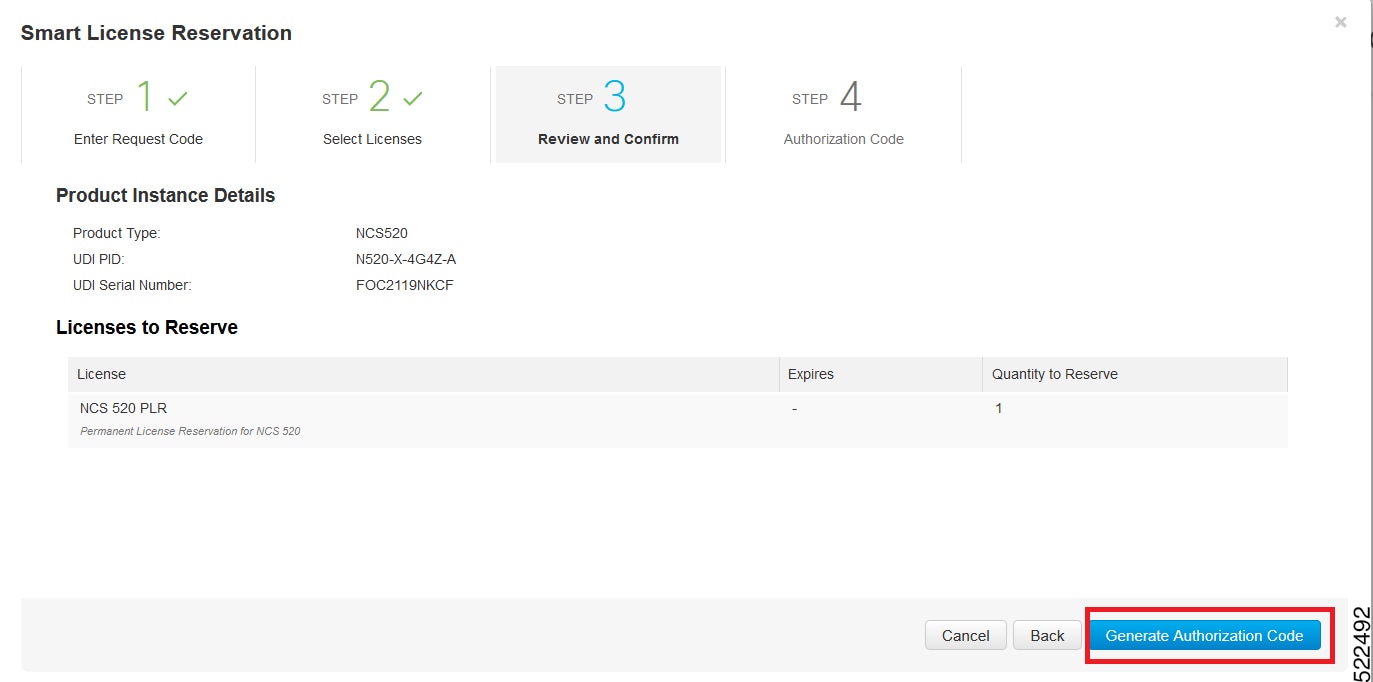1373x682 pixels.
Task: Click the green checkmark beside Step 1
Action: (178, 99)
